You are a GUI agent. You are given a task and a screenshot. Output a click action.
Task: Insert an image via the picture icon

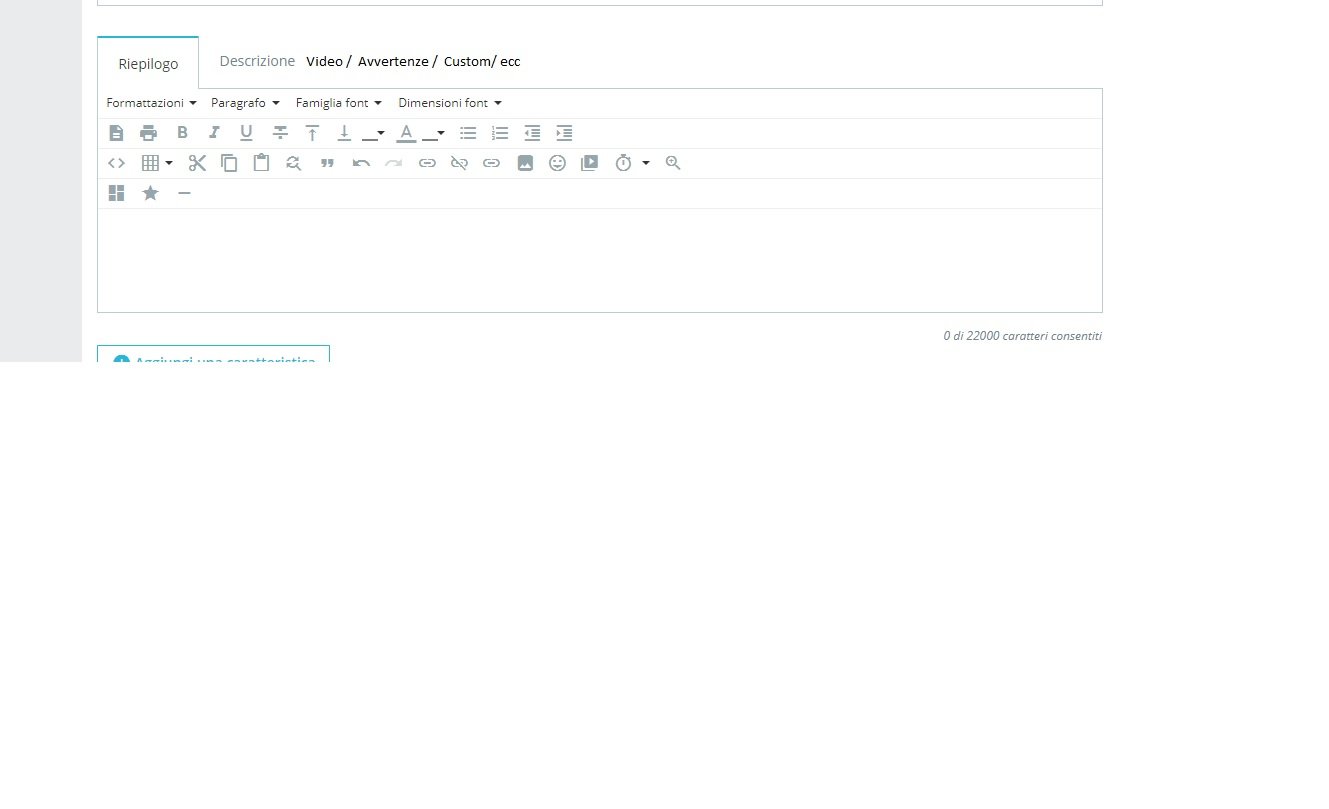pos(525,163)
